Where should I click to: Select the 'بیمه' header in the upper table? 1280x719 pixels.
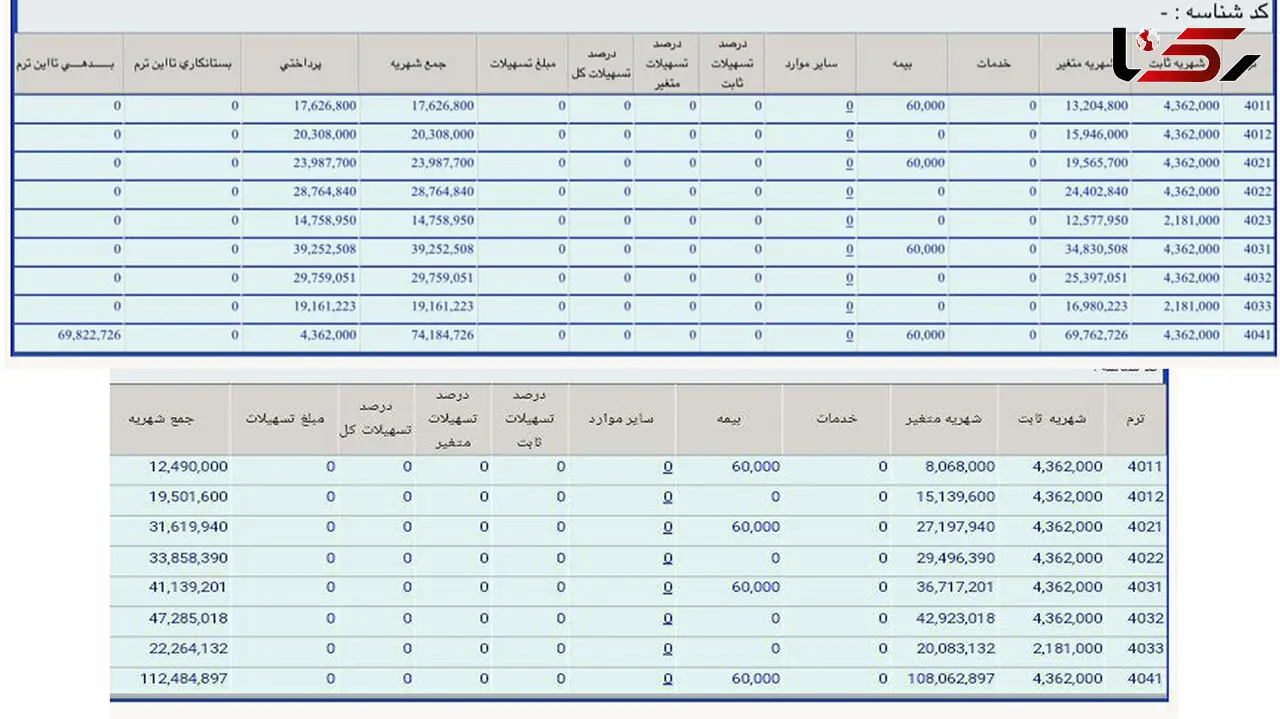(902, 63)
